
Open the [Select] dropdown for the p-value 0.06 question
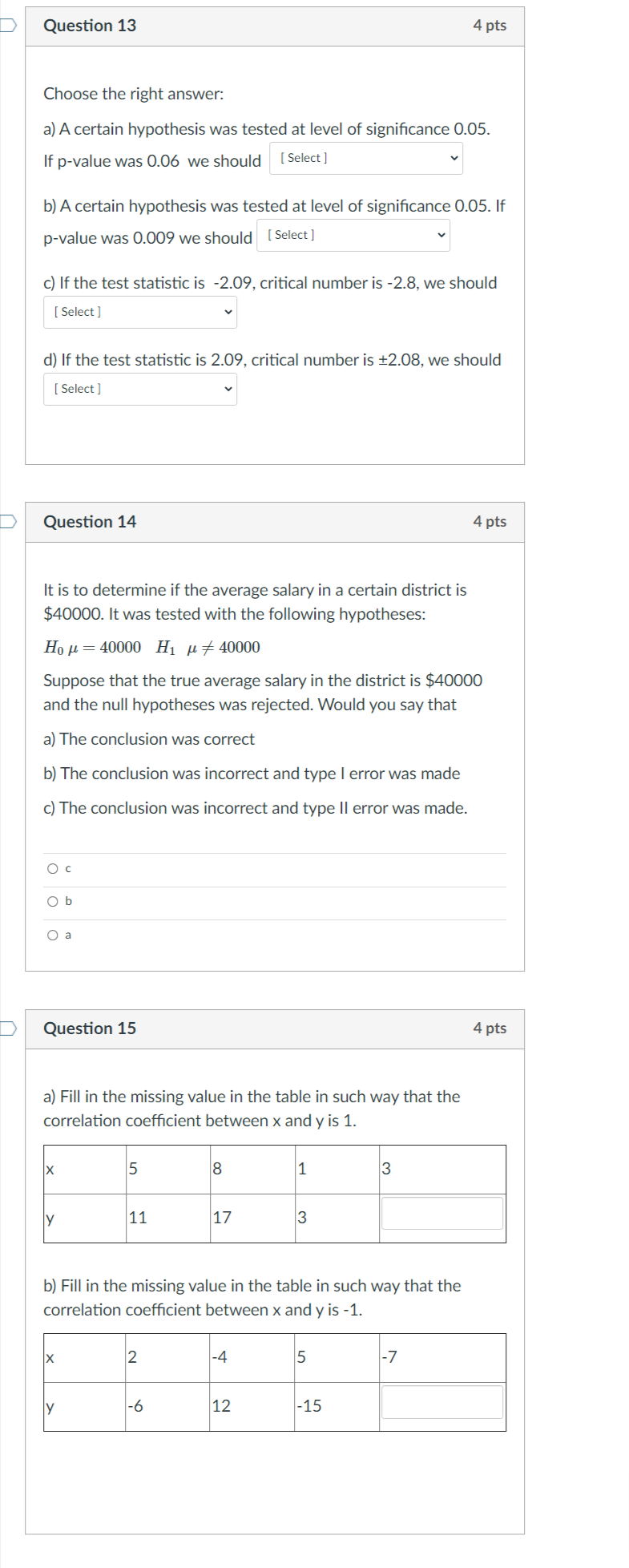click(x=366, y=158)
